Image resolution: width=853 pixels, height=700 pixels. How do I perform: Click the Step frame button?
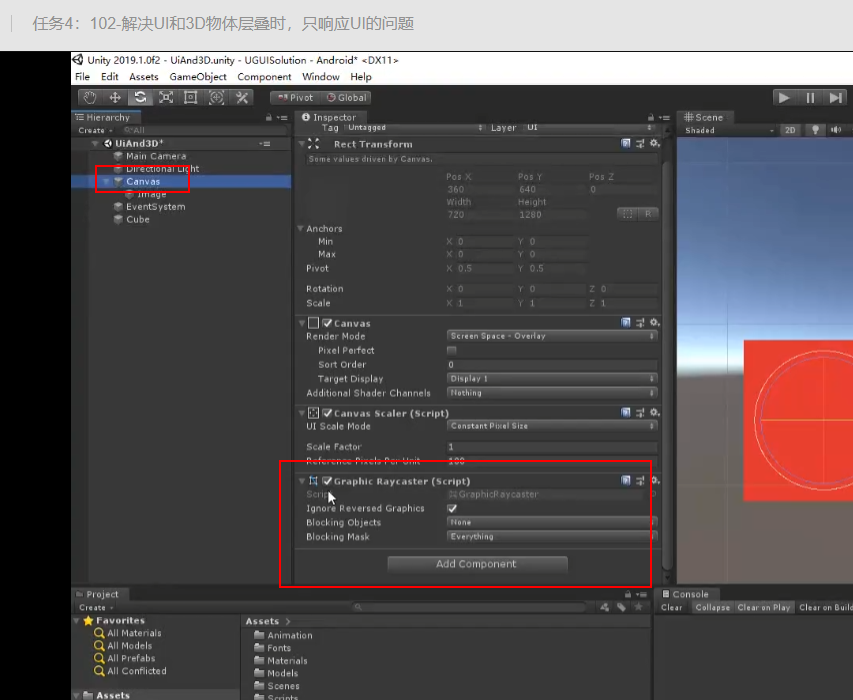coord(836,98)
